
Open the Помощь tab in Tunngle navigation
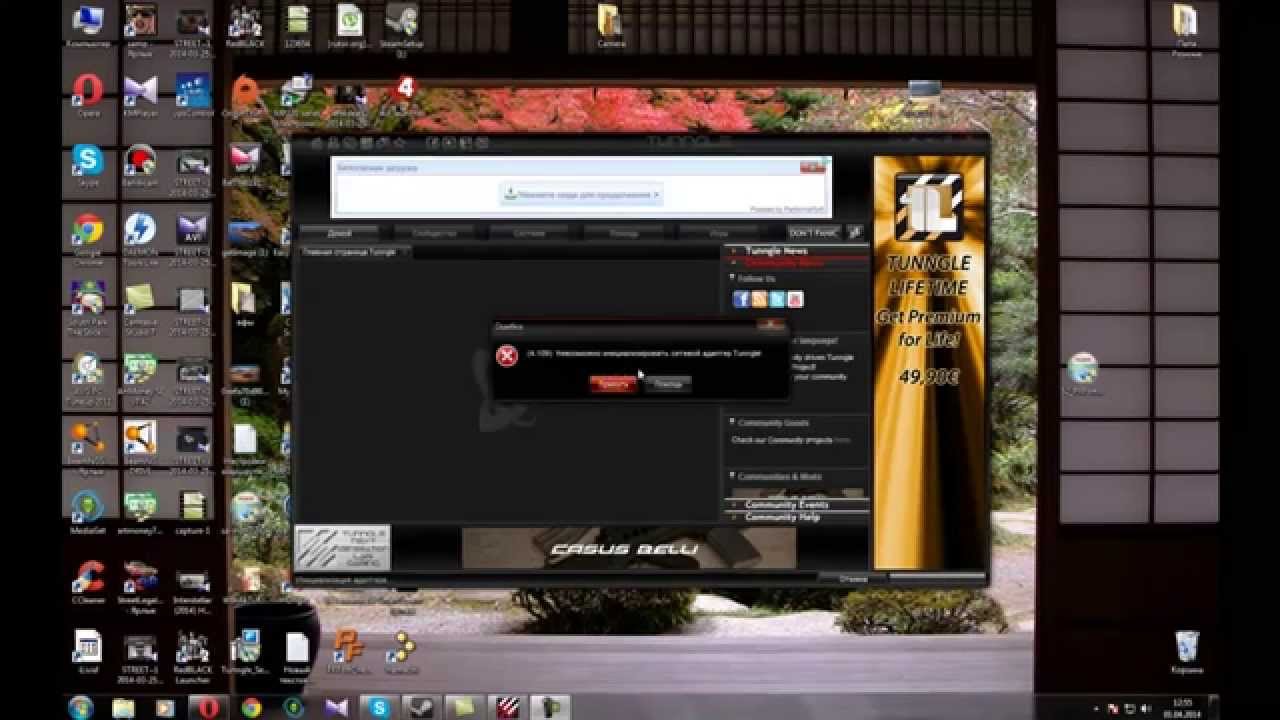(624, 232)
